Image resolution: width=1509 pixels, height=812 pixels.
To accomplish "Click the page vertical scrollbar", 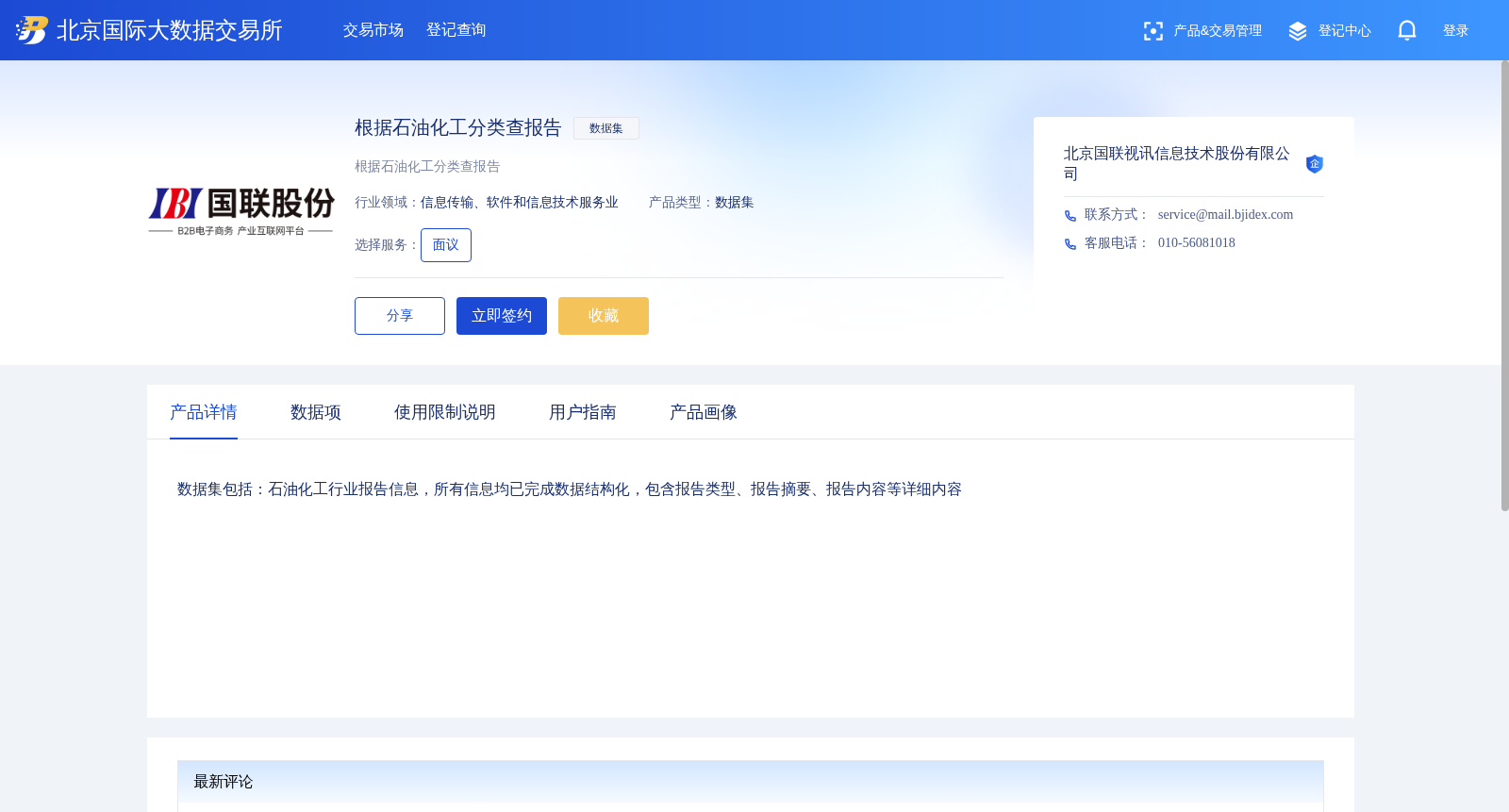I will (1504, 286).
